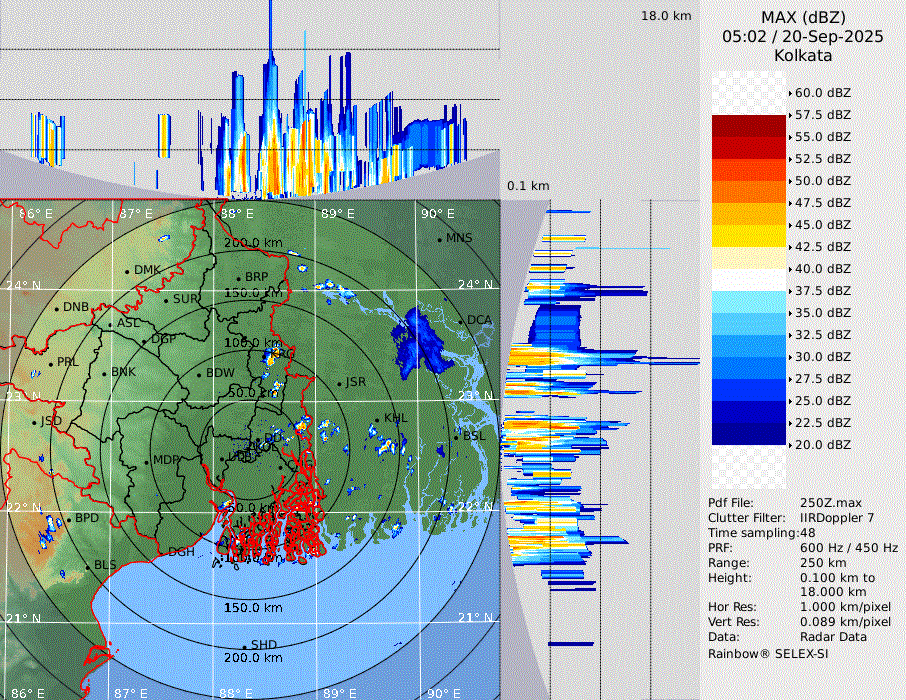Select the KHL station dot
This screenshot has width=906, height=700.
pyautogui.click(x=378, y=419)
